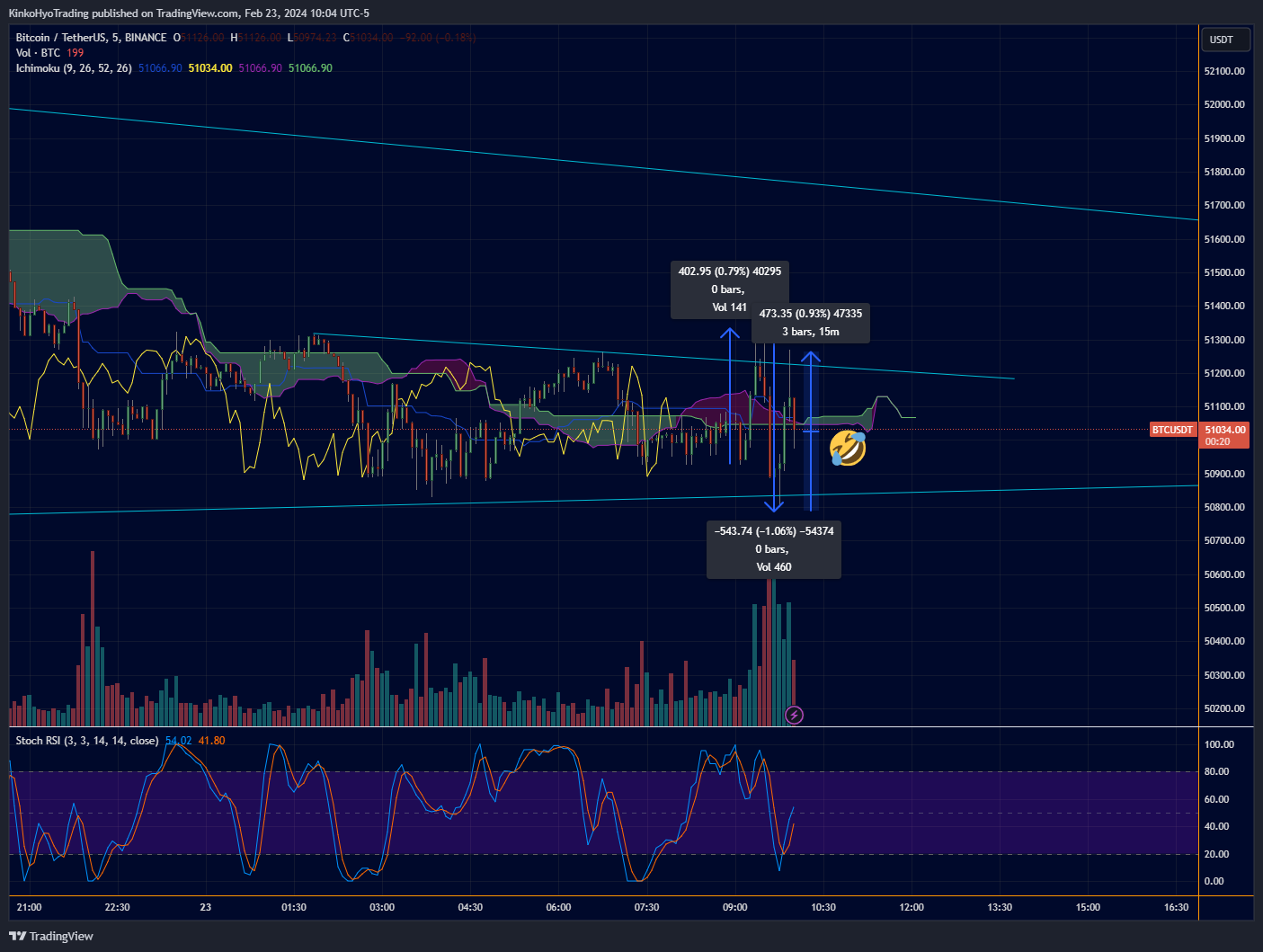Select the 473.35 (0.93%) 3 bars label

click(x=811, y=323)
